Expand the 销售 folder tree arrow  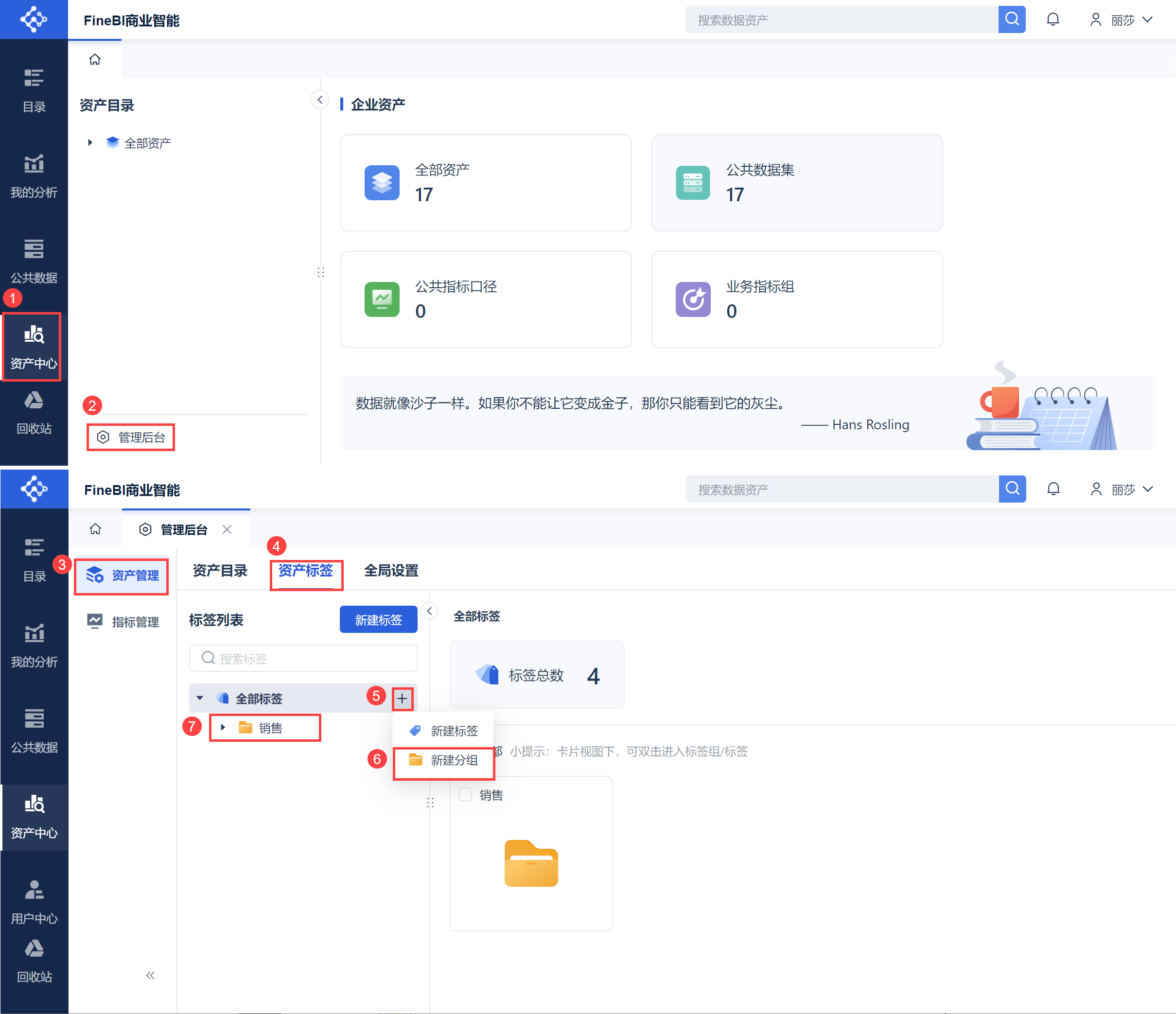coord(223,728)
